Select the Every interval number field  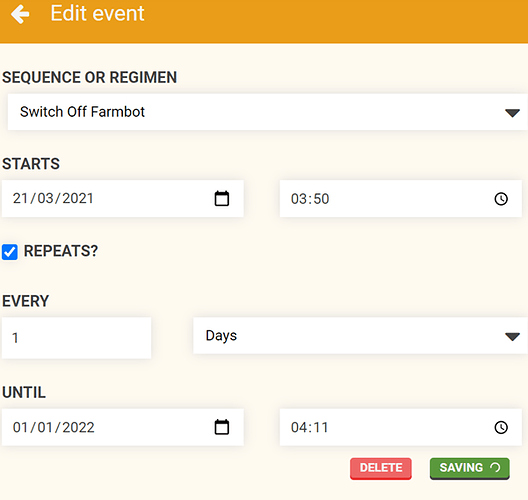pos(76,338)
